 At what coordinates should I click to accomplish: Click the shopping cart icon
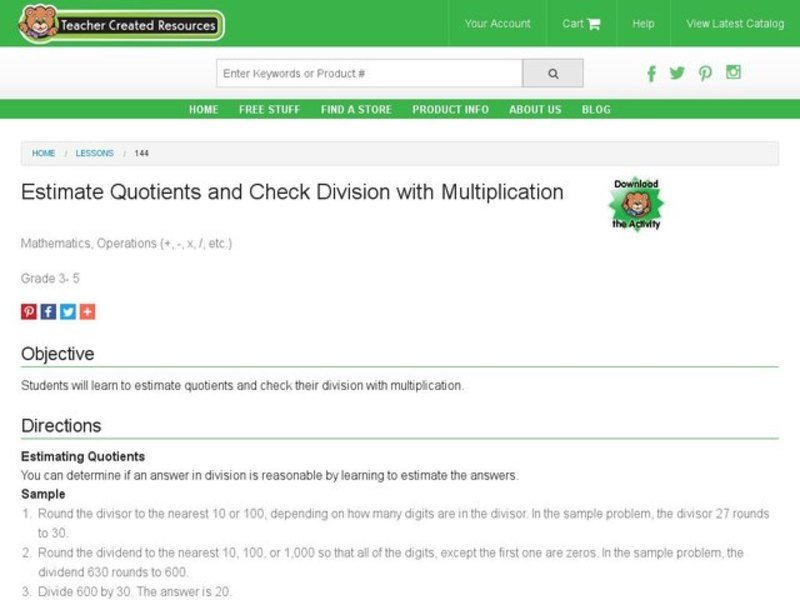pos(595,23)
